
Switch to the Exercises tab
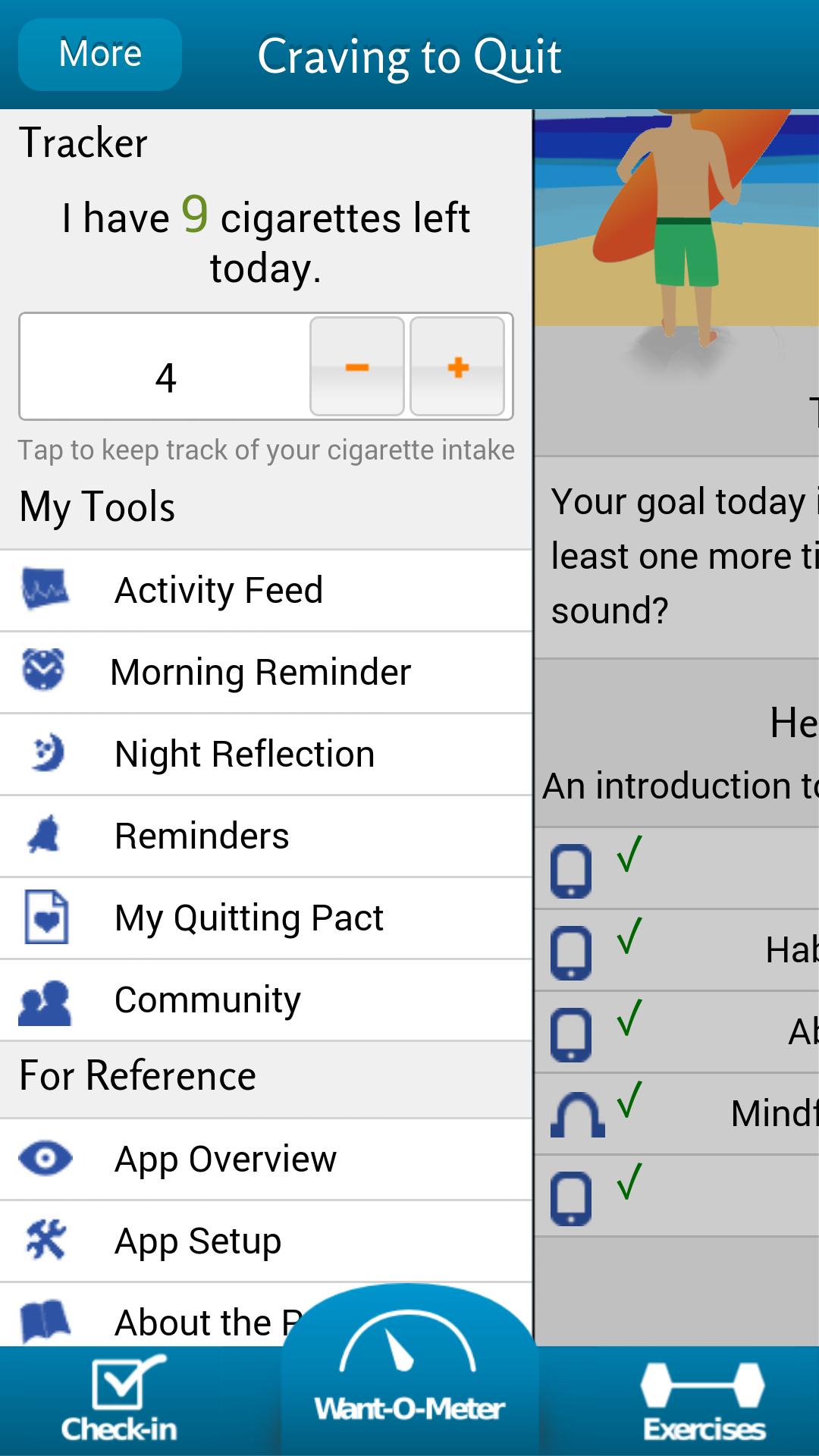click(x=704, y=1401)
